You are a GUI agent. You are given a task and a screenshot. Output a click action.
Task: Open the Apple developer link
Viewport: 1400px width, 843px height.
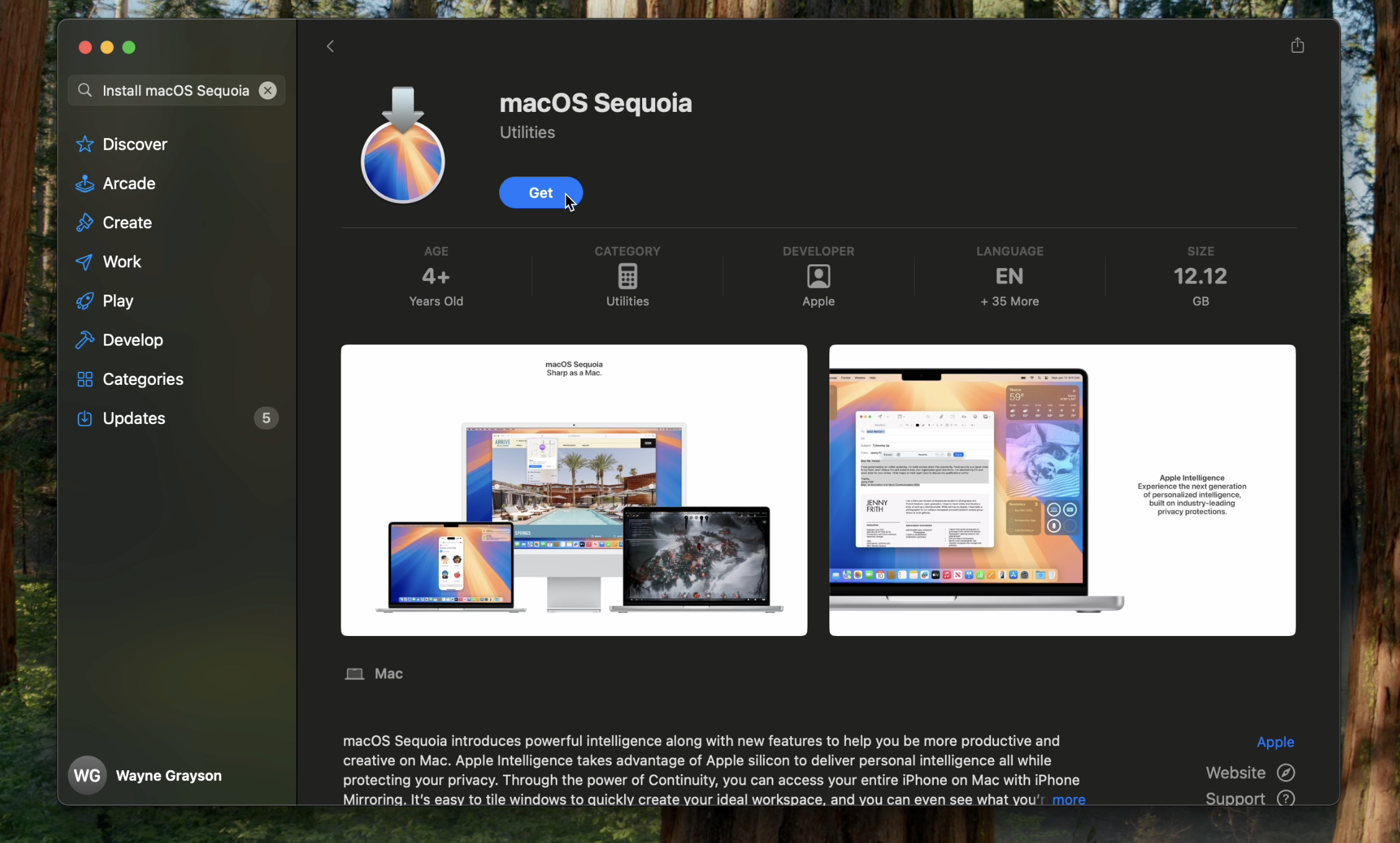pos(1275,742)
